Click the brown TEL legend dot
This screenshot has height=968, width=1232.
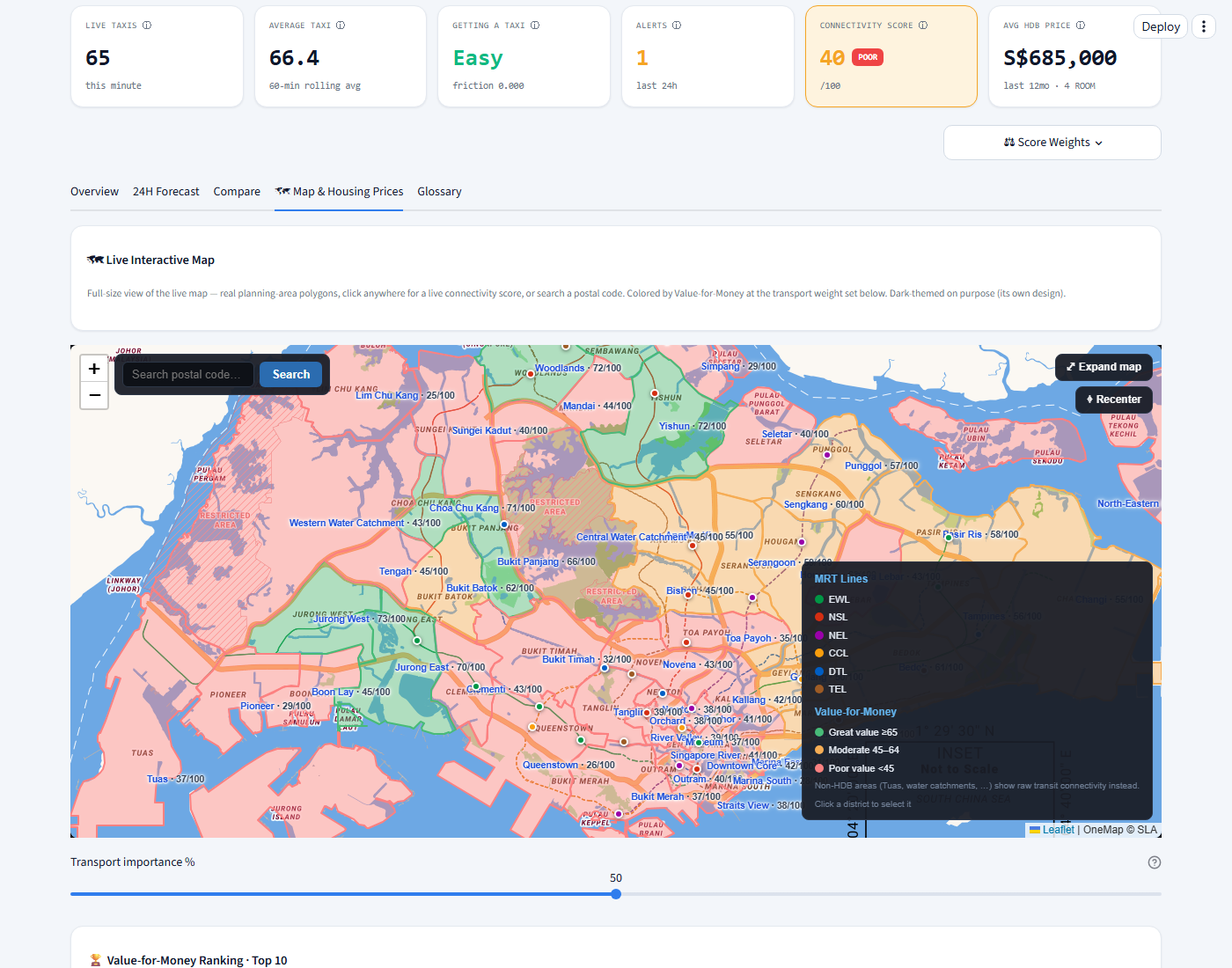point(819,689)
